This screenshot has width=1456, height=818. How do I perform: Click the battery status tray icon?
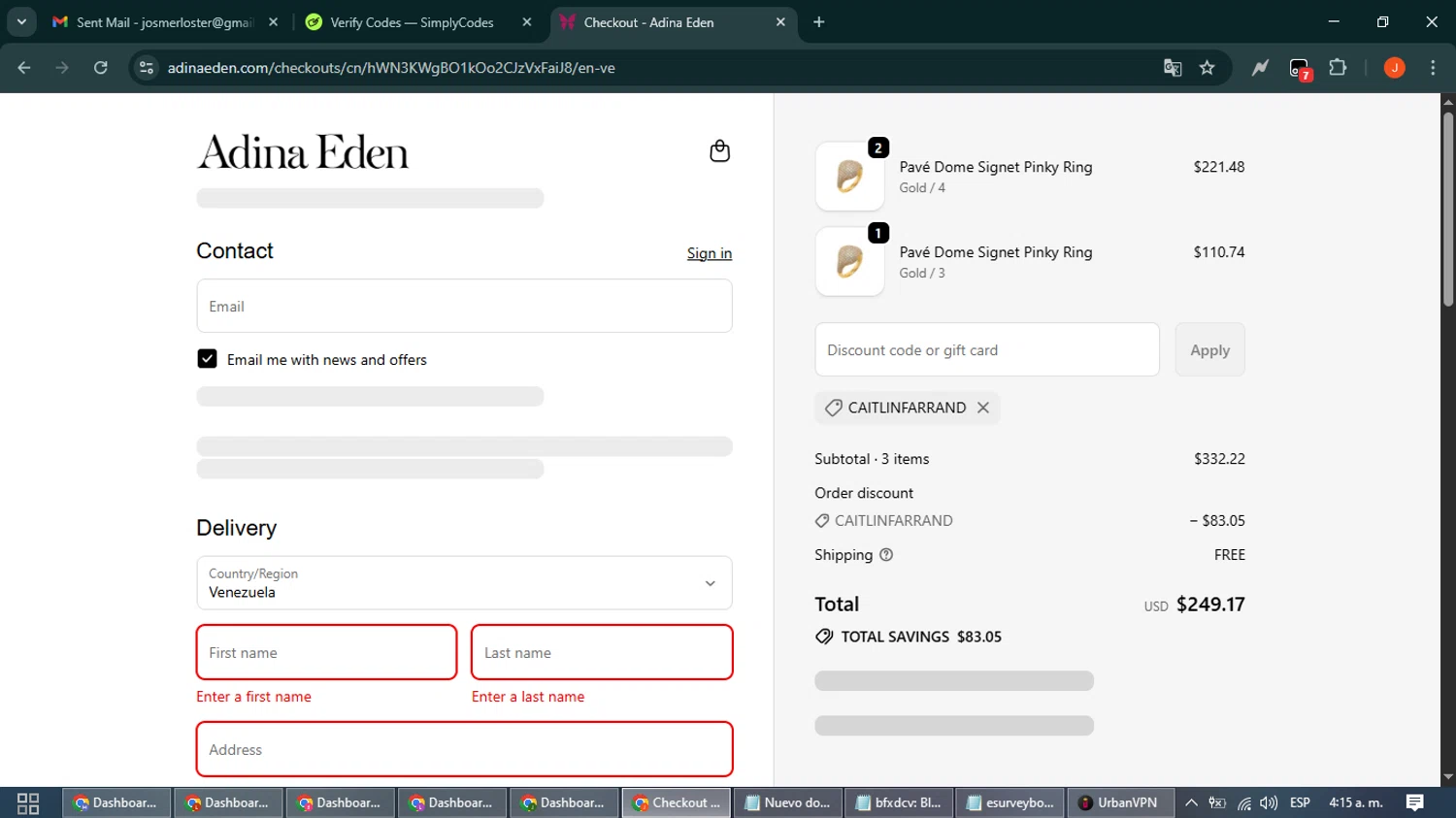[x=1217, y=802]
